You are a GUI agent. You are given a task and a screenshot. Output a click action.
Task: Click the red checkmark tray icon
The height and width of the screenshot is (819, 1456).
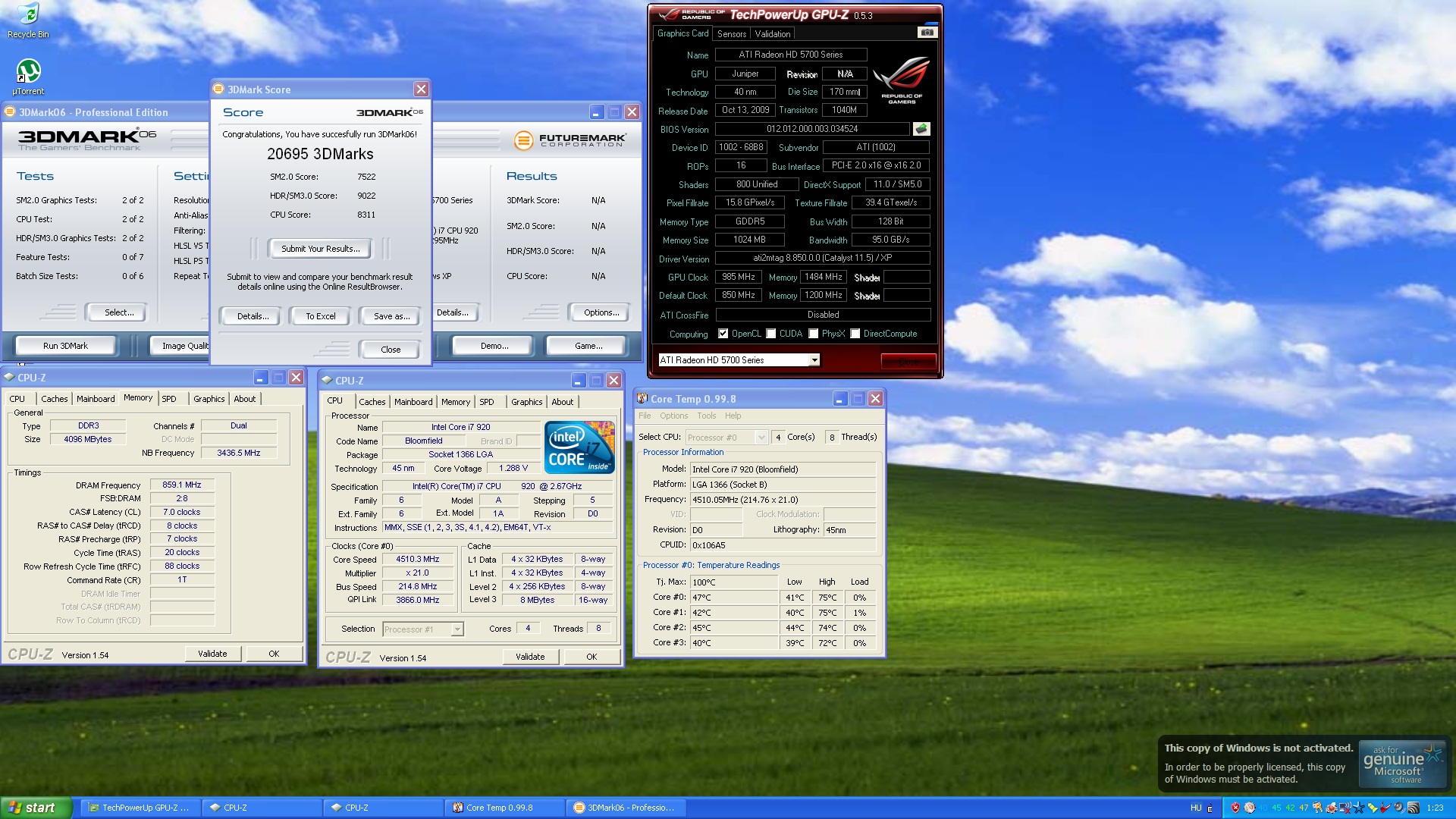[1385, 808]
